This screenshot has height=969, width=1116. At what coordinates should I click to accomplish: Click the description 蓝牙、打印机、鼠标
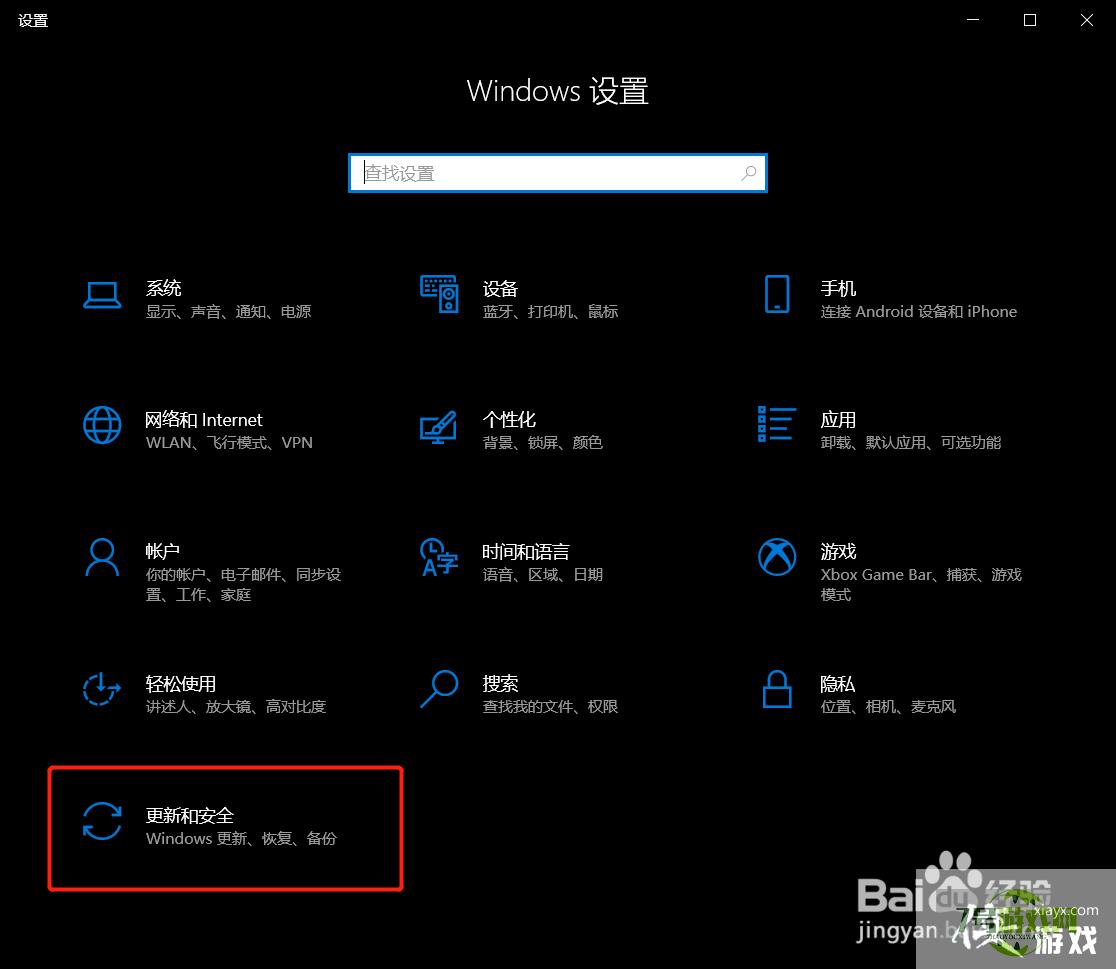point(550,311)
